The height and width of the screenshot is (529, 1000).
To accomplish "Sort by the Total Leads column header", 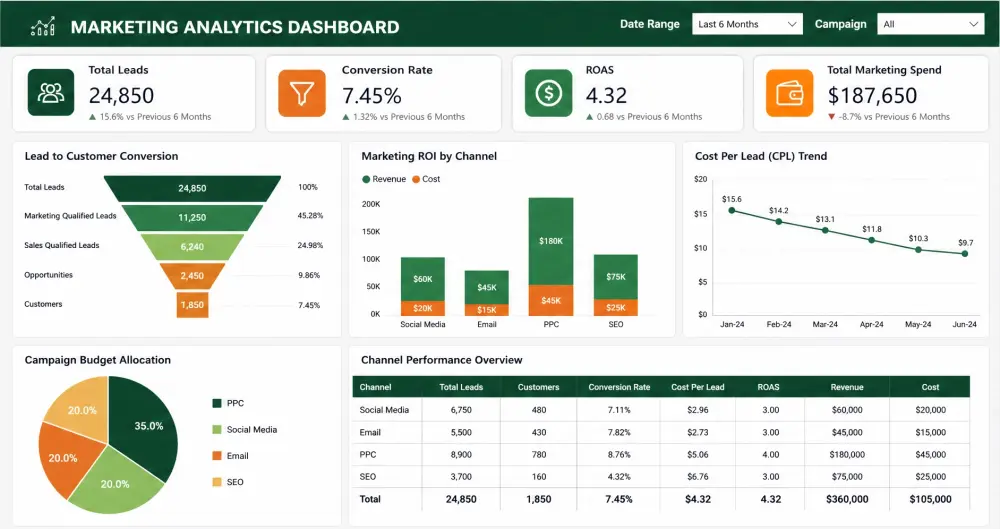I will pos(461,387).
